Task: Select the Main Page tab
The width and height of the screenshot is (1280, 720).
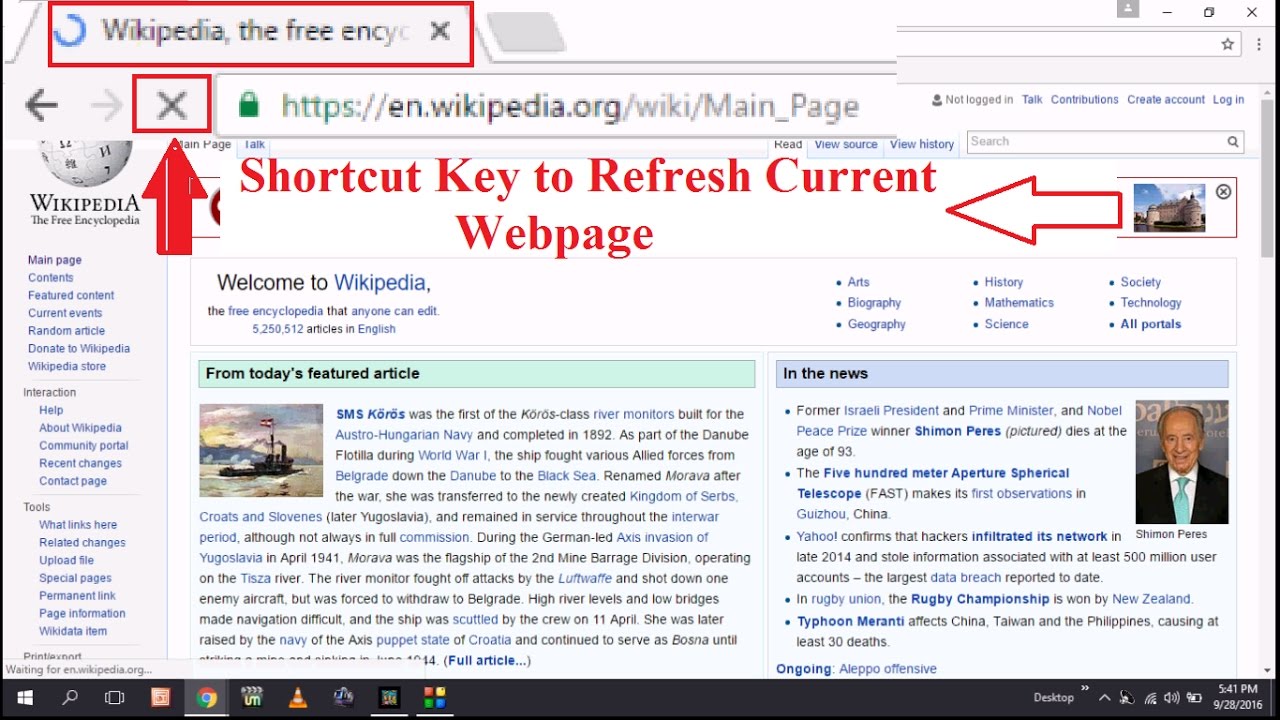Action: (202, 144)
